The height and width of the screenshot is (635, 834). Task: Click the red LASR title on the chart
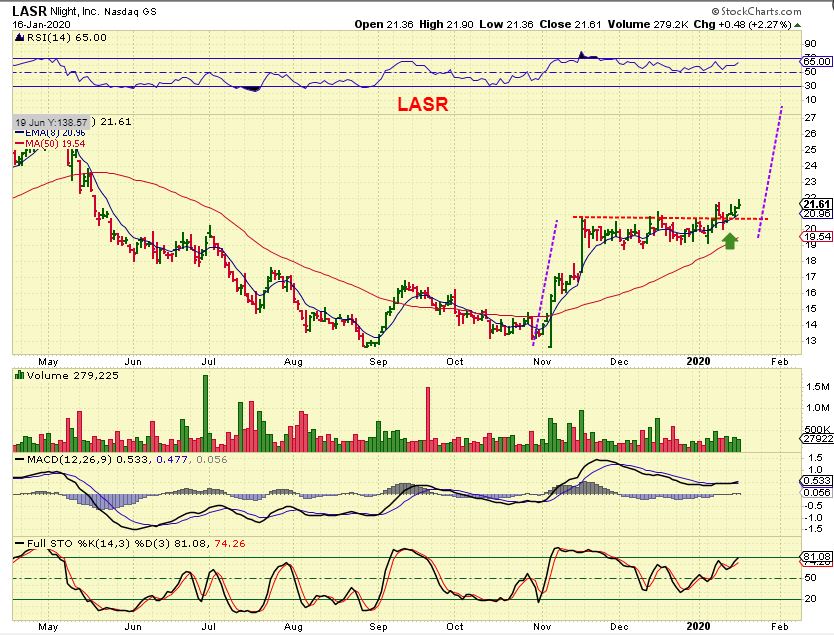423,104
